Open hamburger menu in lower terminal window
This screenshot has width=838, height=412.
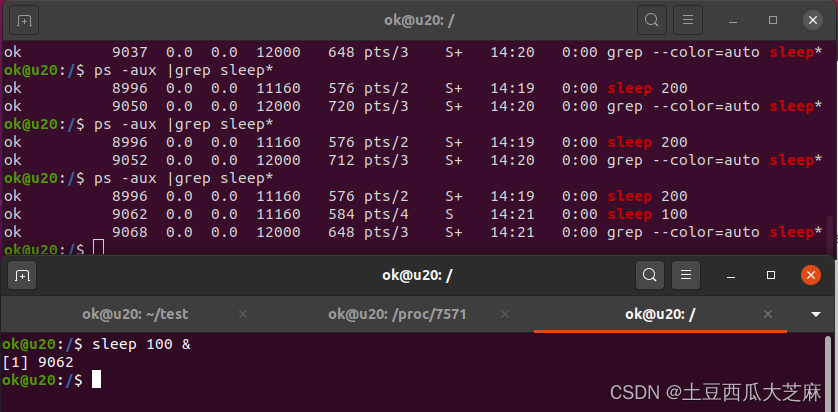686,275
